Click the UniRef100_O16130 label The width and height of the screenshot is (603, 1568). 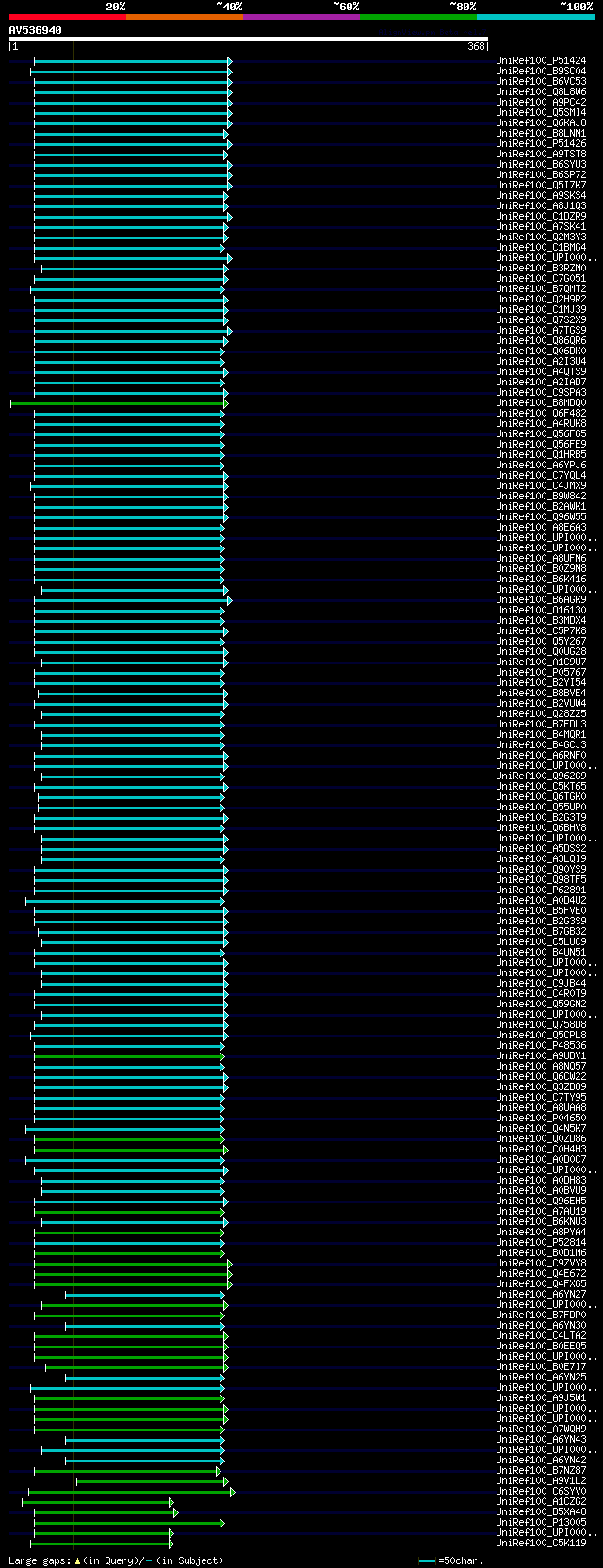point(541,611)
